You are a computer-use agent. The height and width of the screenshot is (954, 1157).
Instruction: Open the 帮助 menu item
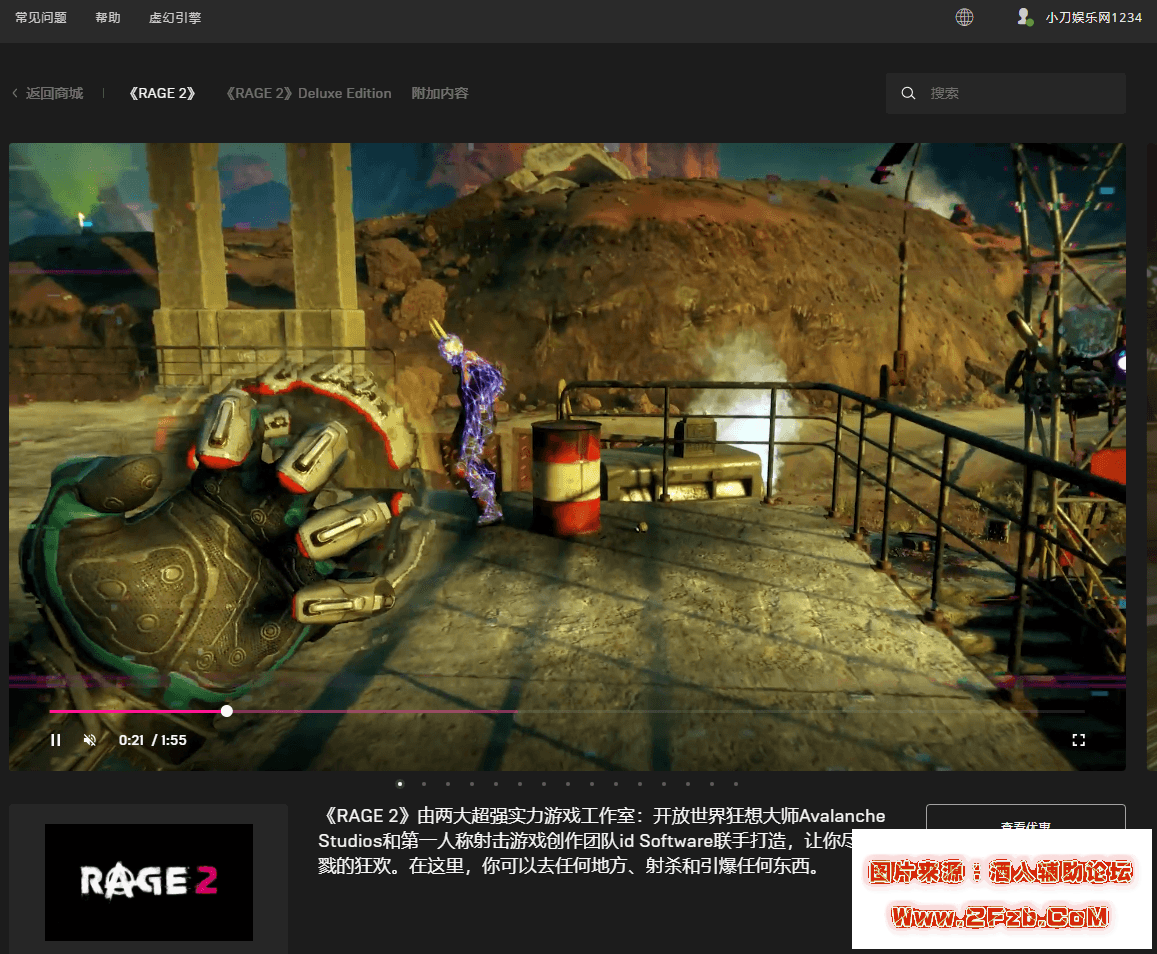(108, 17)
